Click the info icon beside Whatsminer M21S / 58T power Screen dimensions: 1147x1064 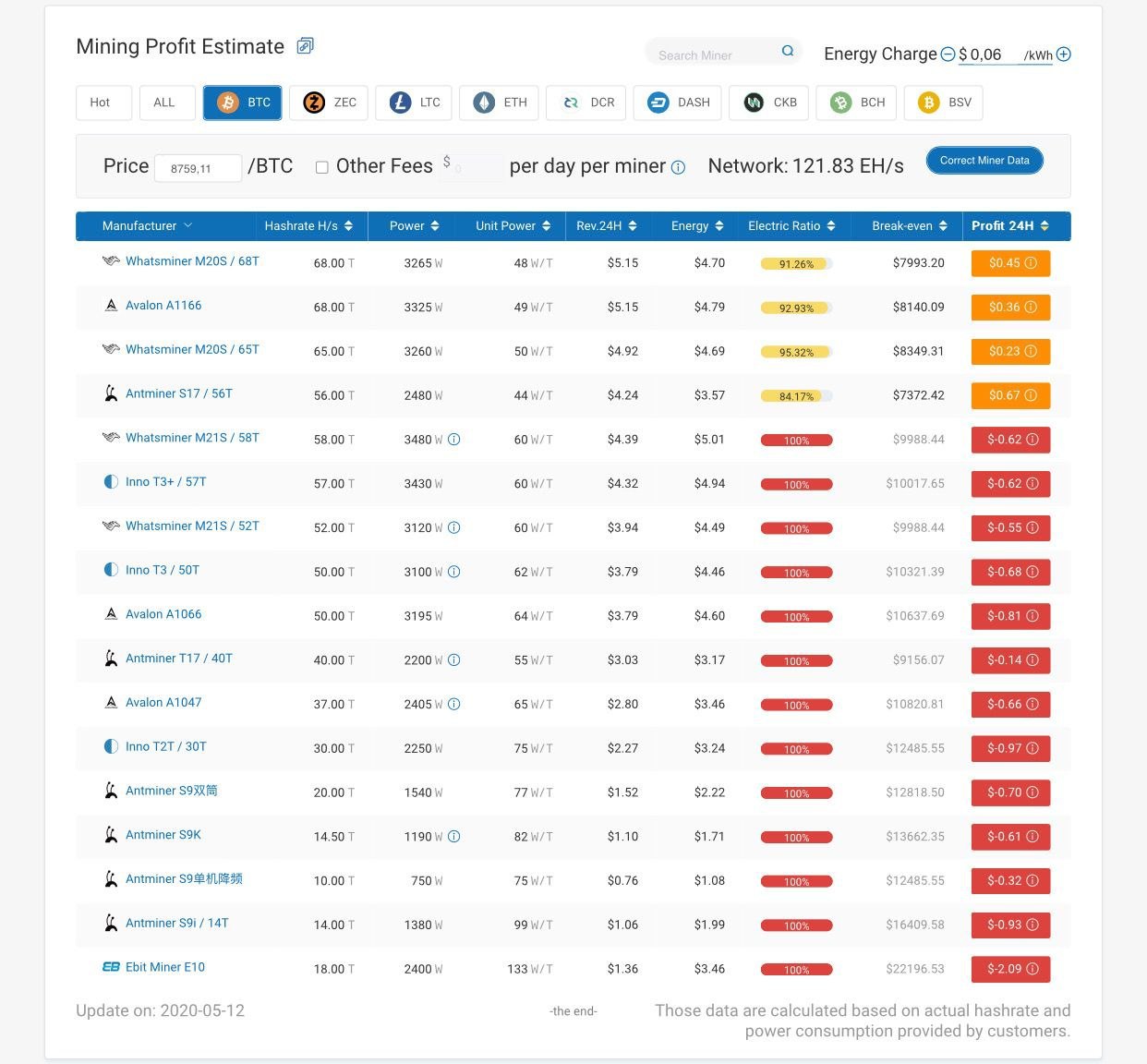pos(454,440)
